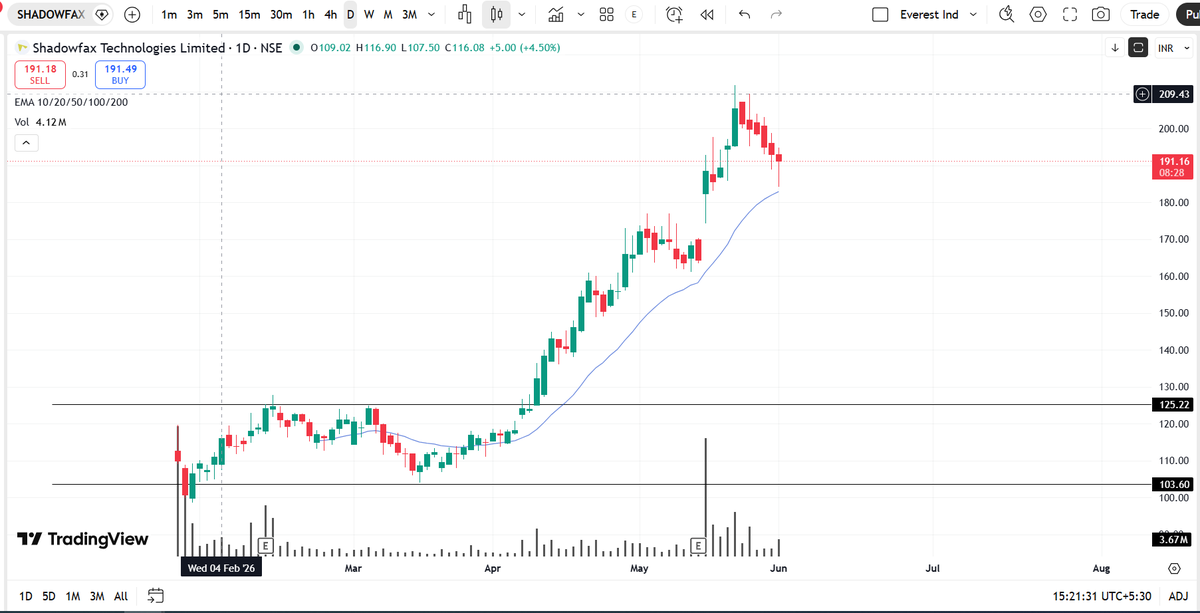Enter fullscreen mode

[x=1069, y=14]
